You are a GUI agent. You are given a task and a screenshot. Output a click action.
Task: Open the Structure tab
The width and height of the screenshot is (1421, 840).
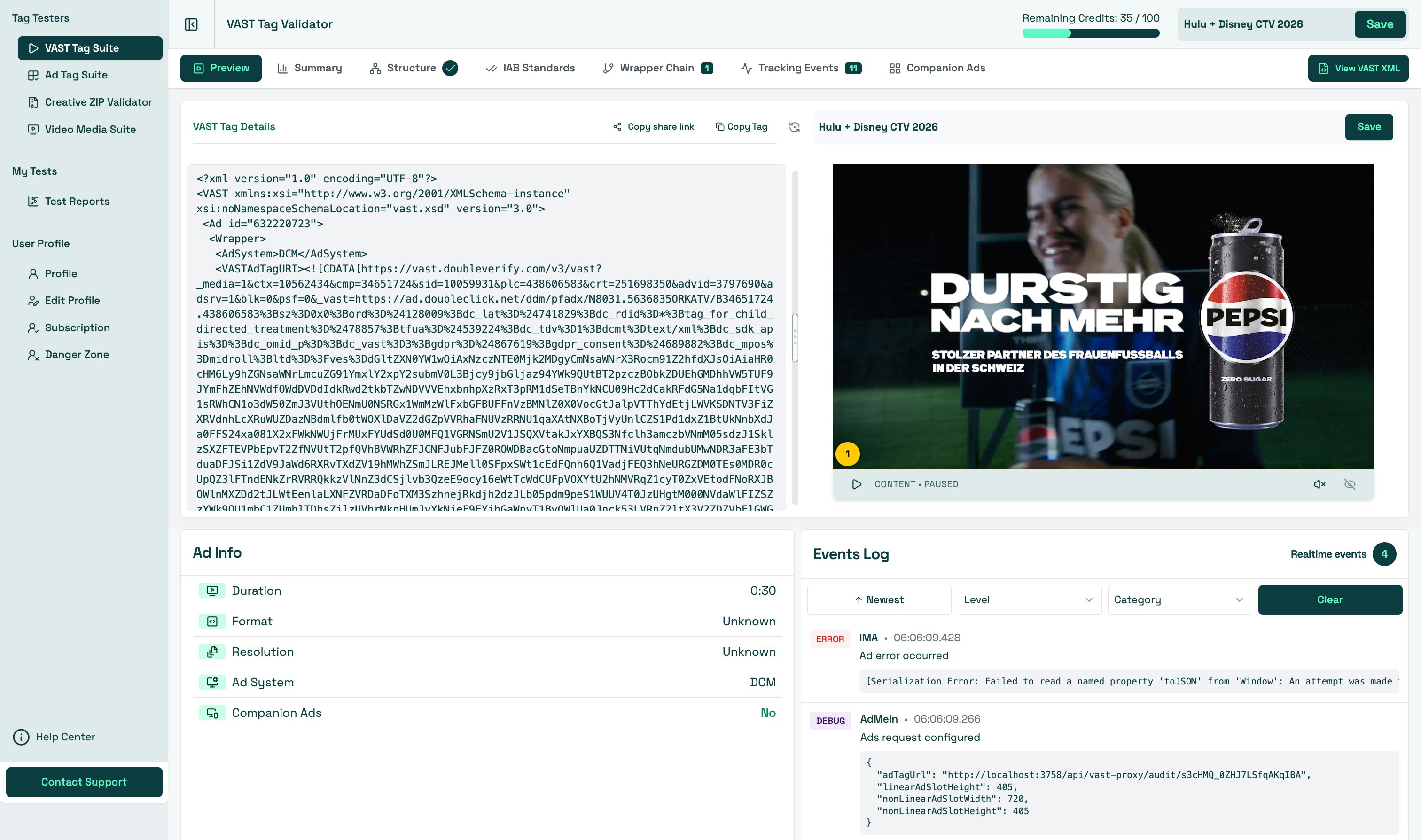click(413, 69)
